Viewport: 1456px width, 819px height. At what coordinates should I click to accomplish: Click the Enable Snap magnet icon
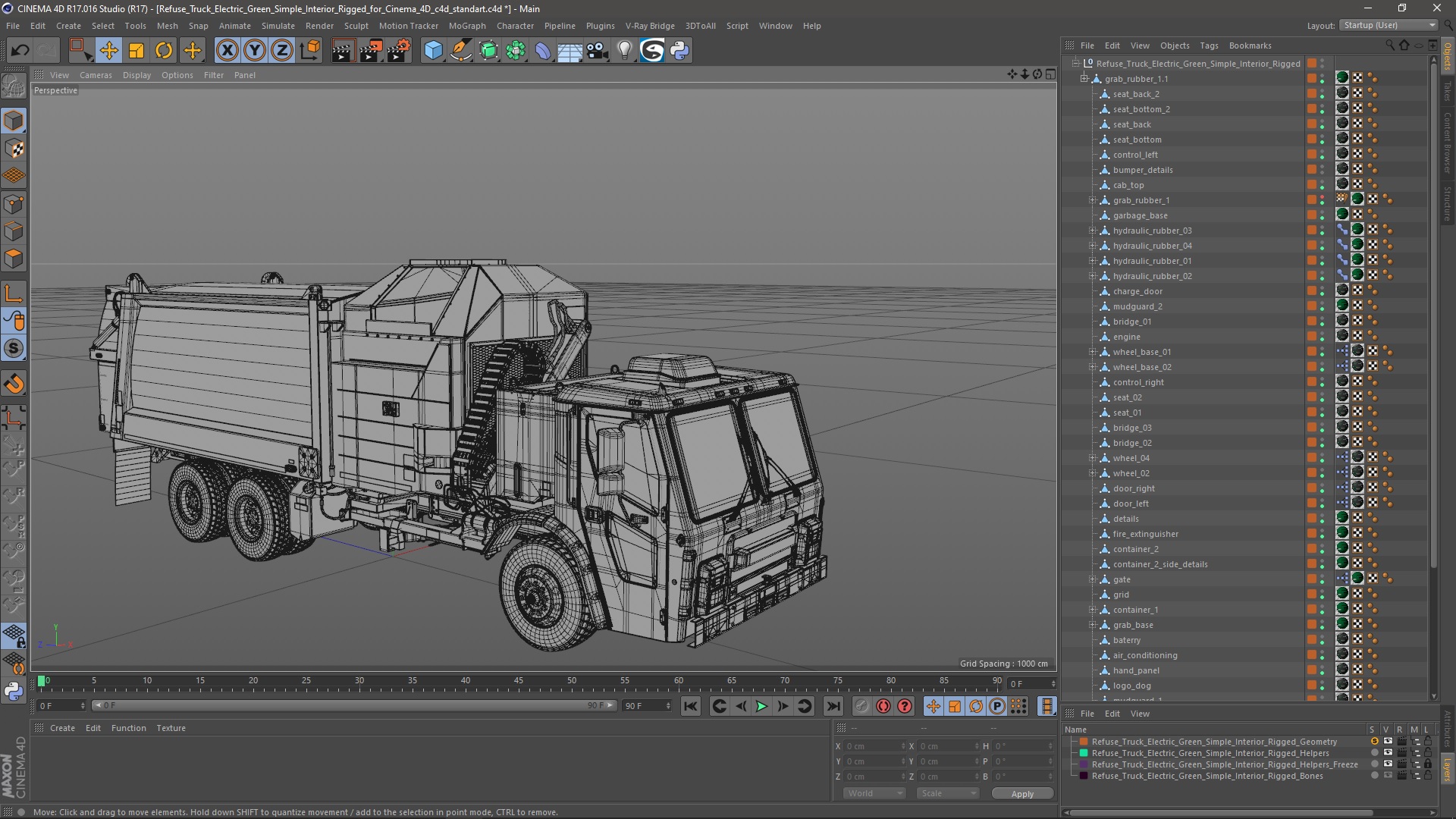tap(14, 384)
